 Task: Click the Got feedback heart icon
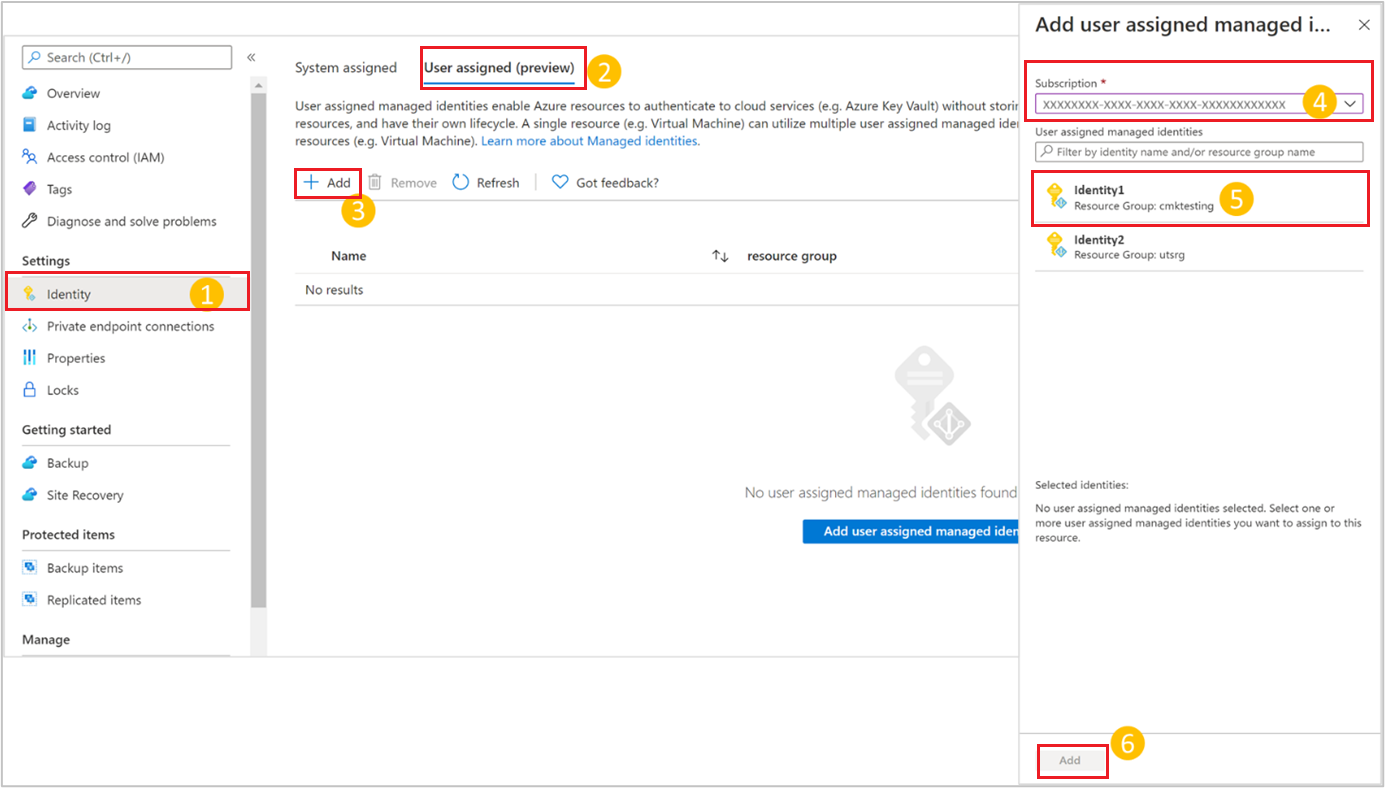[x=560, y=183]
